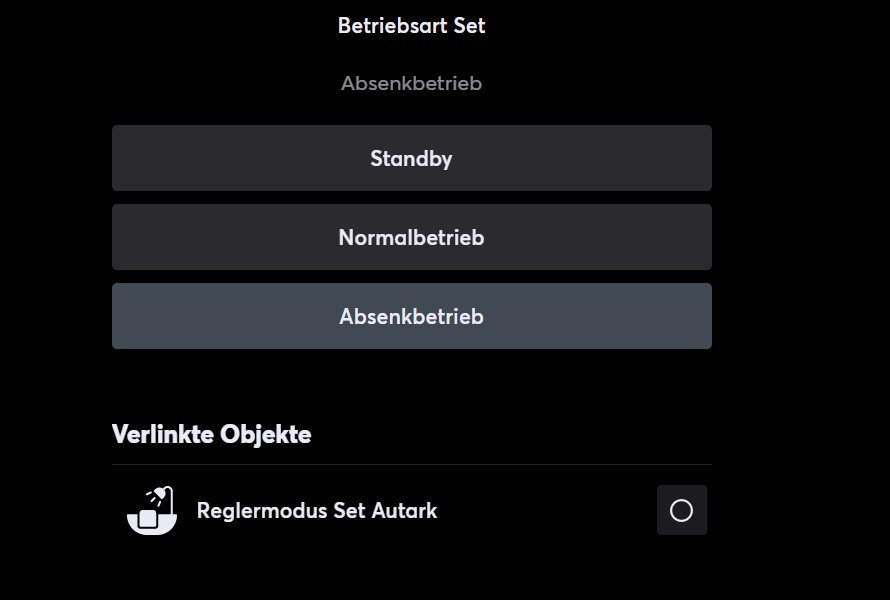Select the Standby operating mode button

pyautogui.click(x=411, y=158)
